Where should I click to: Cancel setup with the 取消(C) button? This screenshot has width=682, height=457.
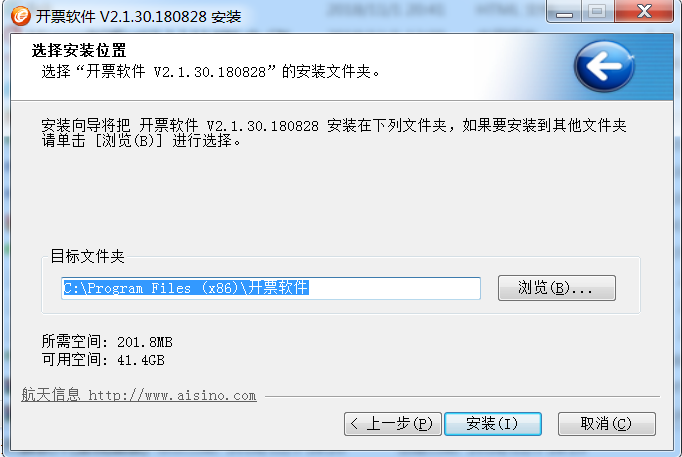[x=607, y=424]
